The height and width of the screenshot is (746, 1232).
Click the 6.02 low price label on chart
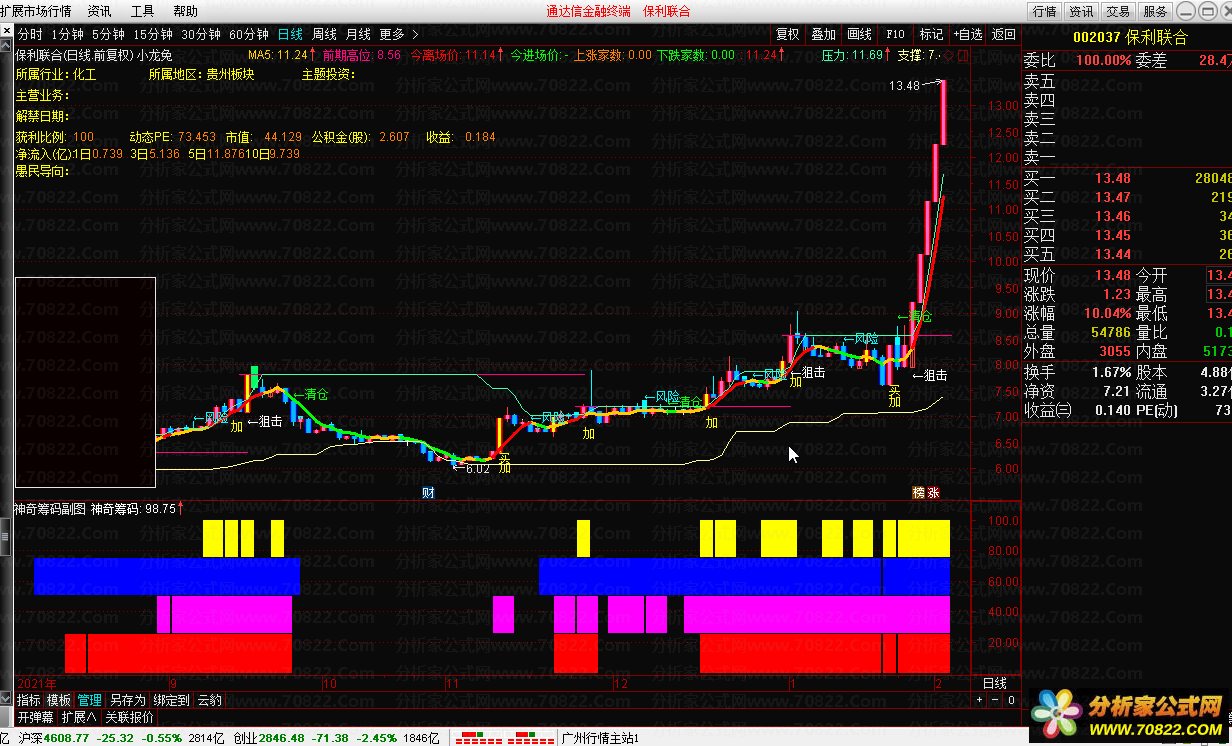tap(477, 468)
